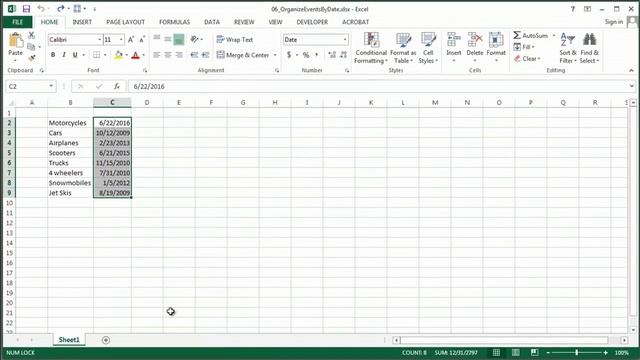Toggle top align
Image resolution: width=640 pixels, height=360 pixels.
[x=157, y=39]
